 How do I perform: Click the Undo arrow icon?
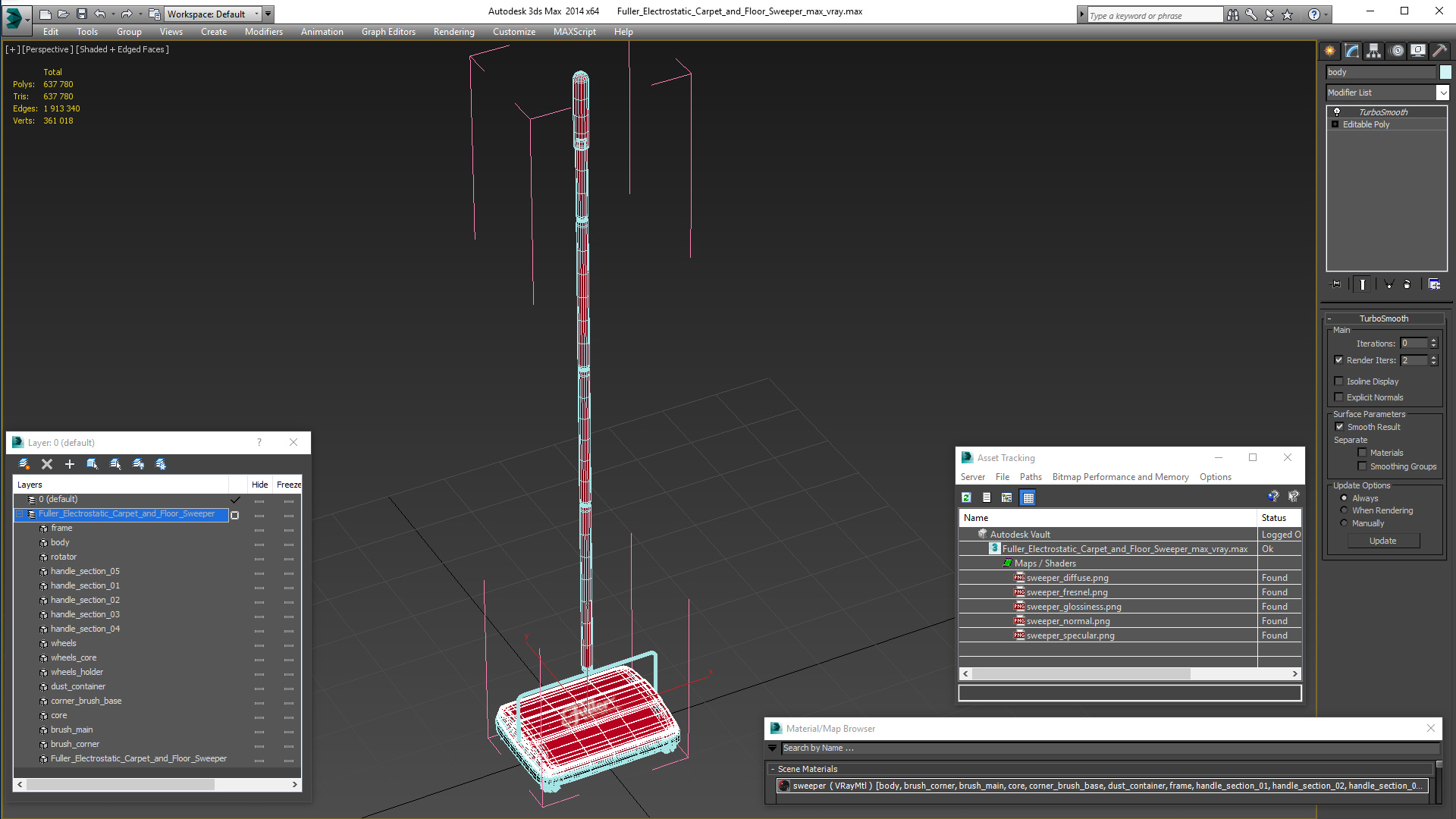(99, 14)
